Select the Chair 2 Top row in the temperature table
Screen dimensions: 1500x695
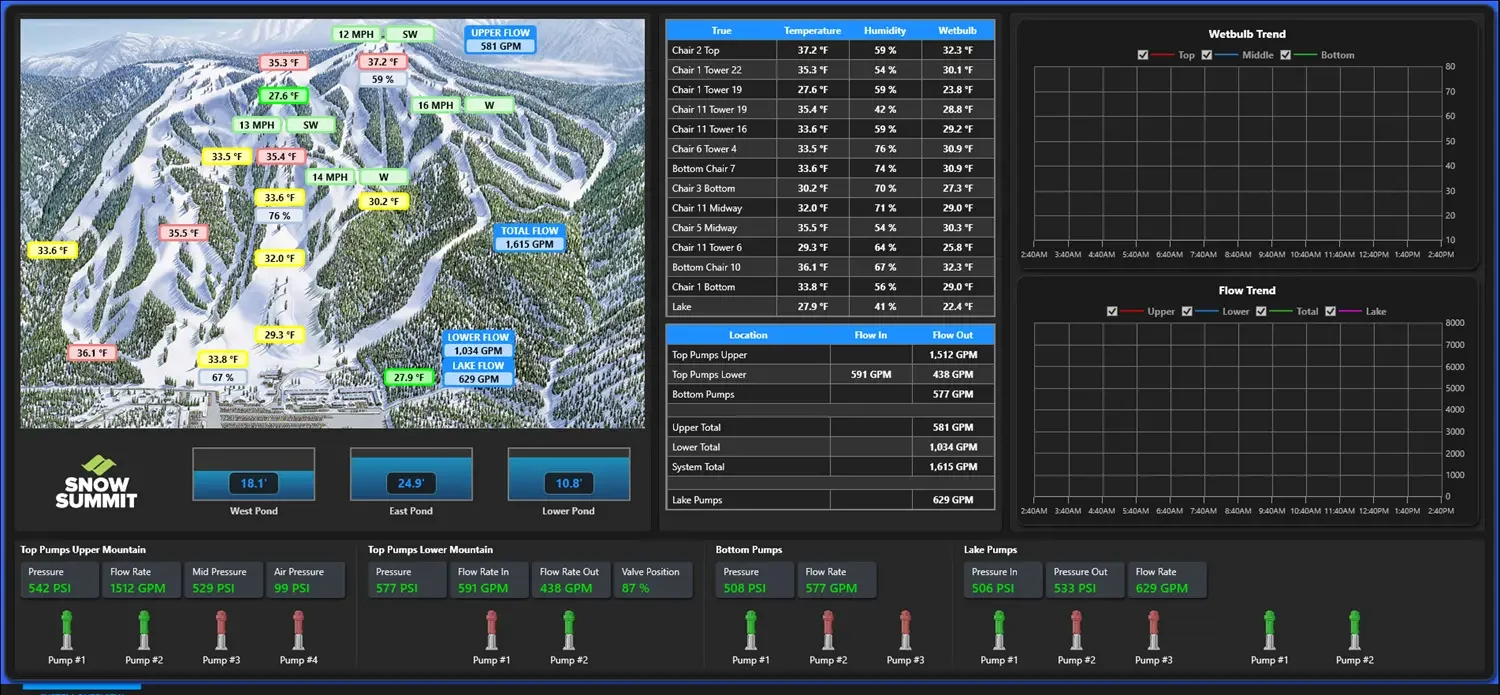coord(830,50)
